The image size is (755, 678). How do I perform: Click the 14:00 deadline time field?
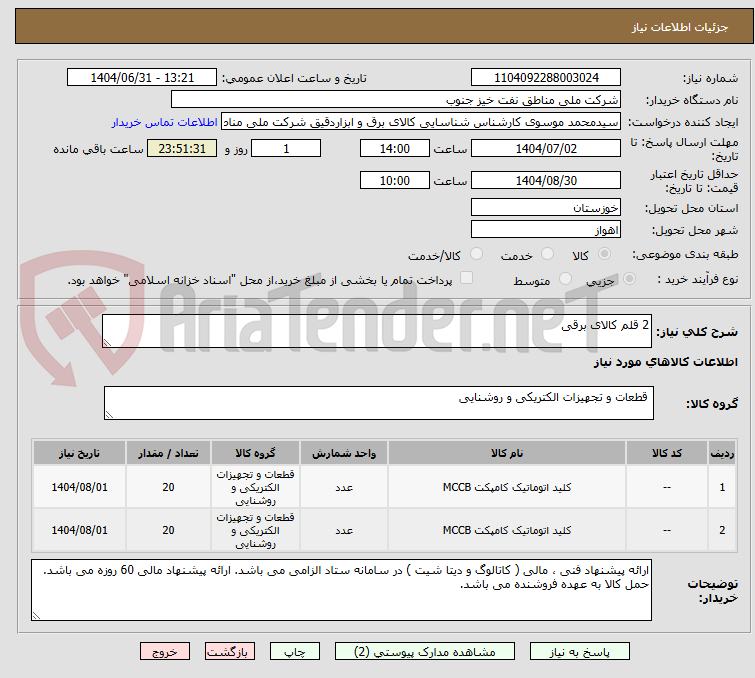[x=394, y=148]
